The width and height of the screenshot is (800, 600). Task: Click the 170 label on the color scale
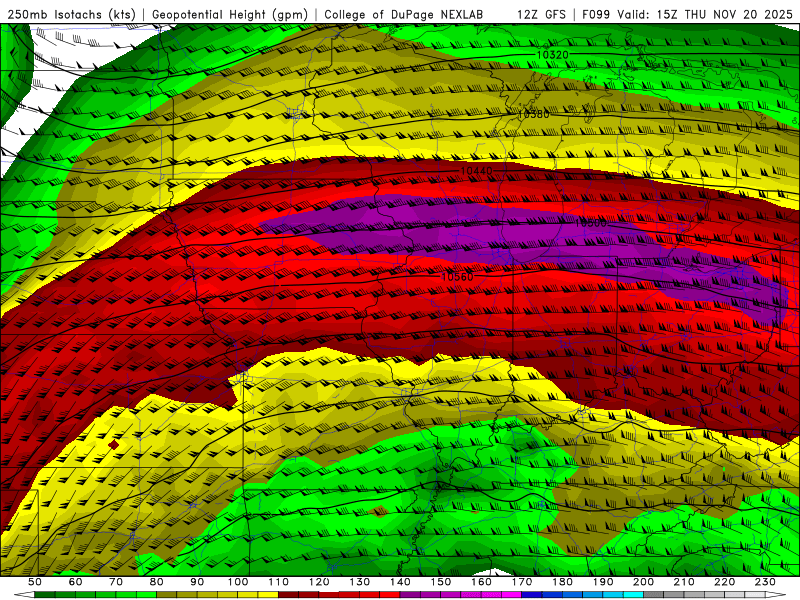tap(522, 582)
